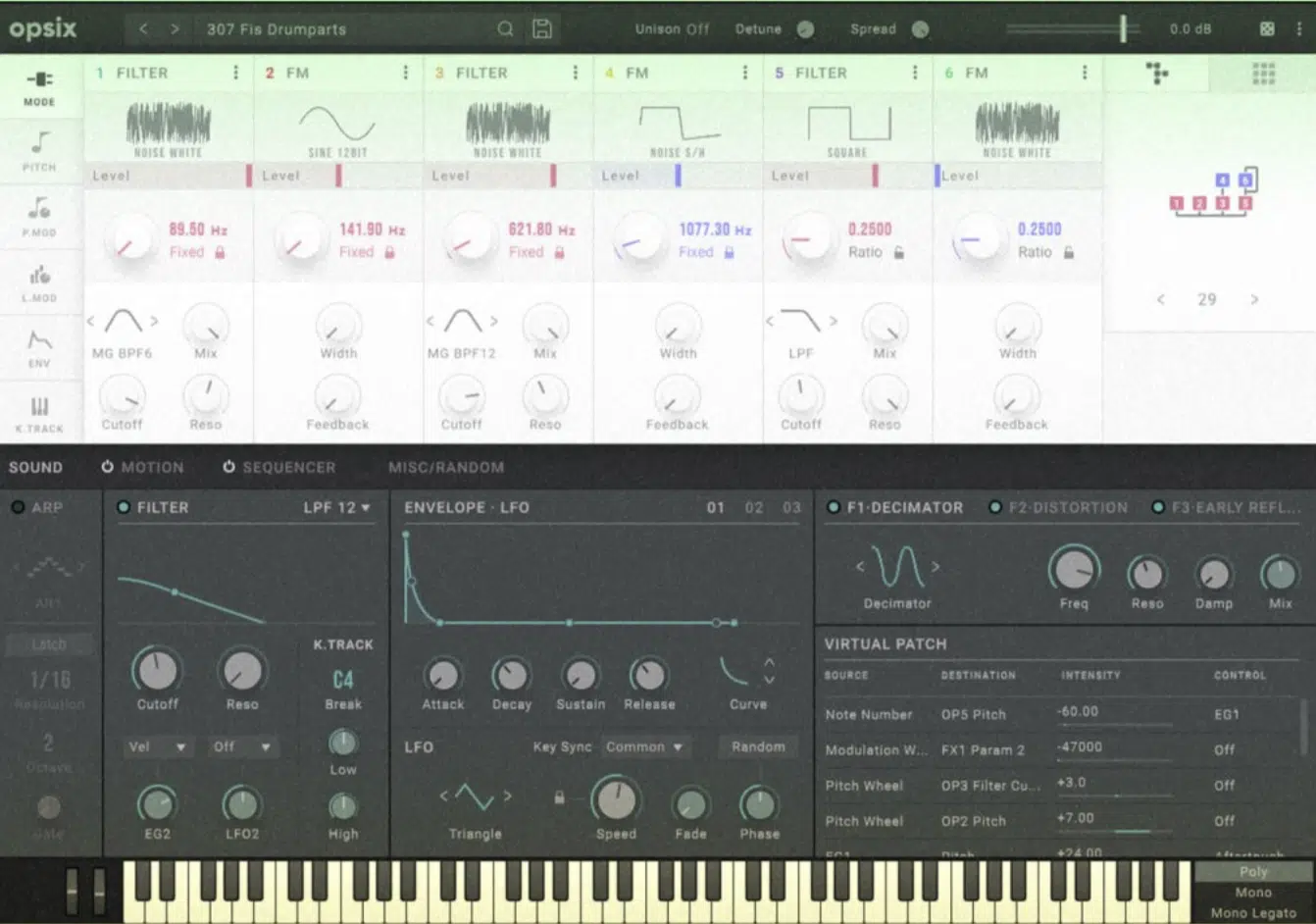Switch to the SOUND tab

pos(35,468)
